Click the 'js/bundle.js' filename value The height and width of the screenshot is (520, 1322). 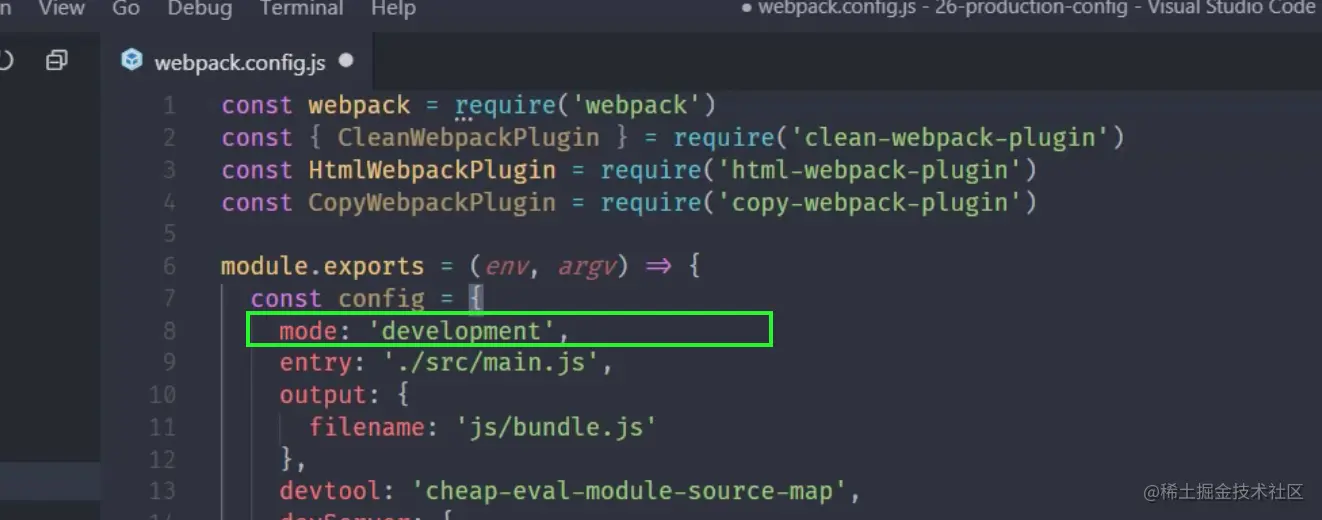pos(556,428)
